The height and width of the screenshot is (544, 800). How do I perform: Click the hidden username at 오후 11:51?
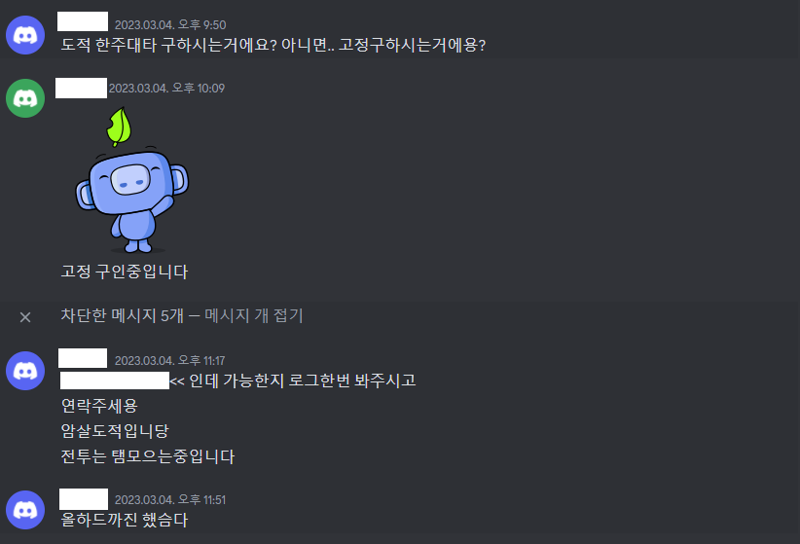pos(84,499)
